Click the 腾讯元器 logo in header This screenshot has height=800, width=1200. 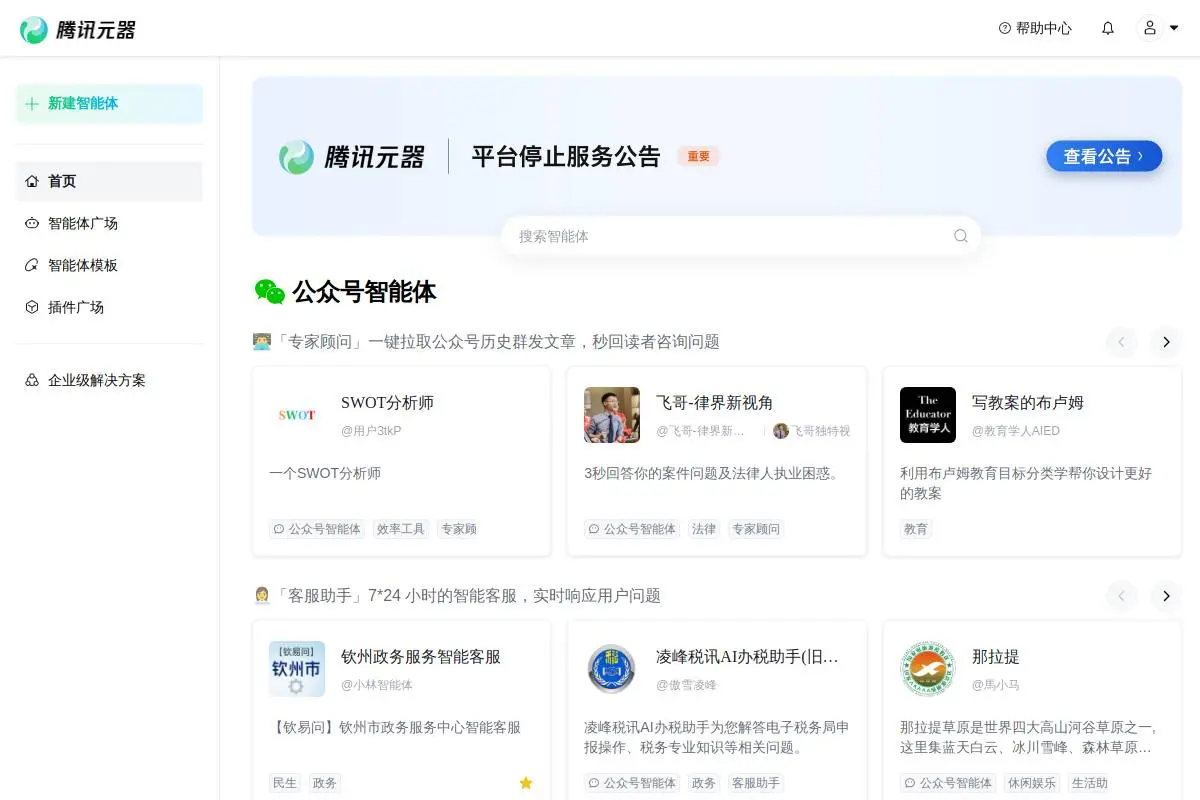[x=78, y=29]
